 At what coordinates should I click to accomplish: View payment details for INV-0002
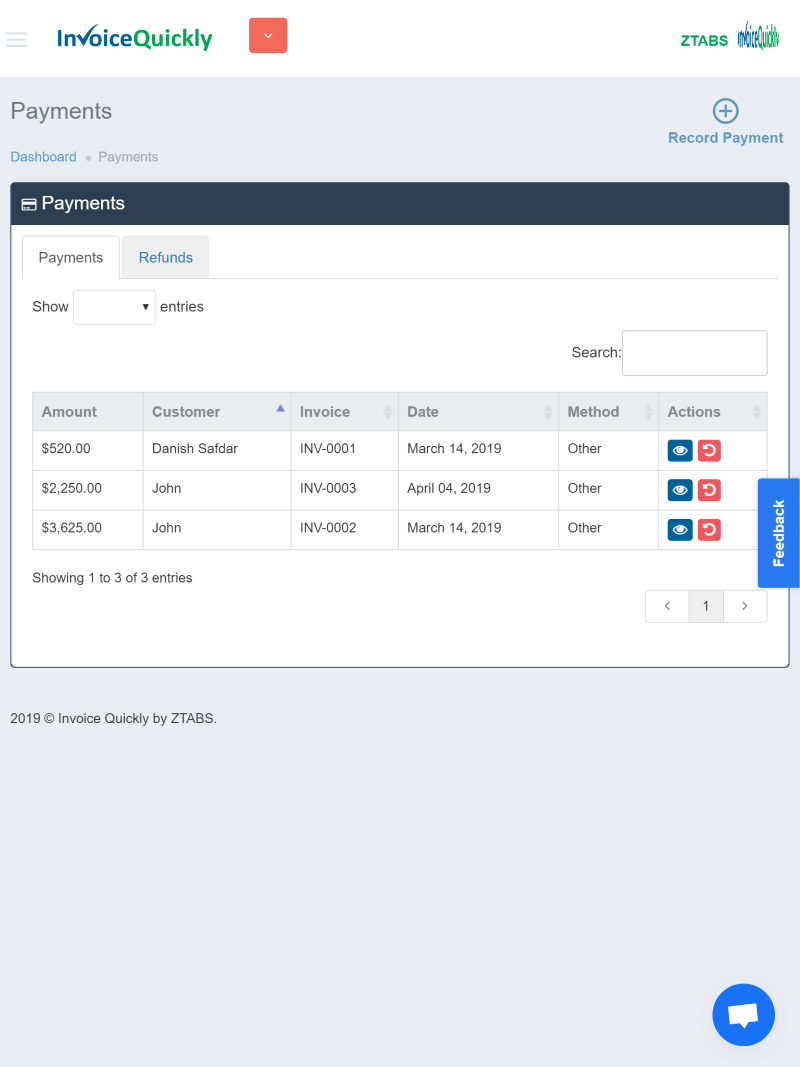point(680,529)
